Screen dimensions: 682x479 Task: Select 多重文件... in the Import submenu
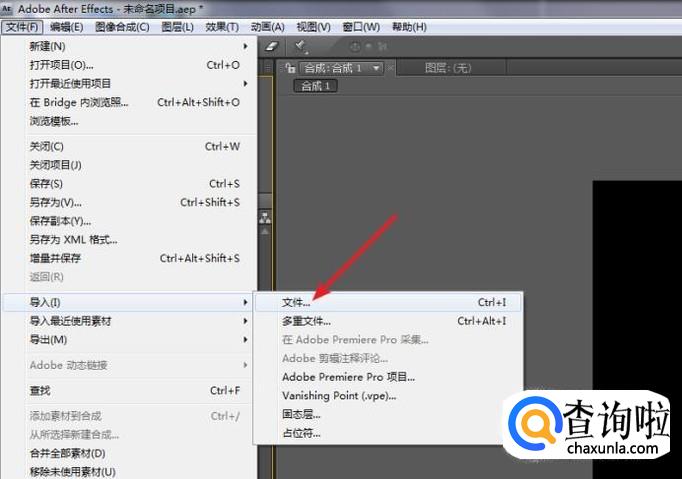coord(388,321)
